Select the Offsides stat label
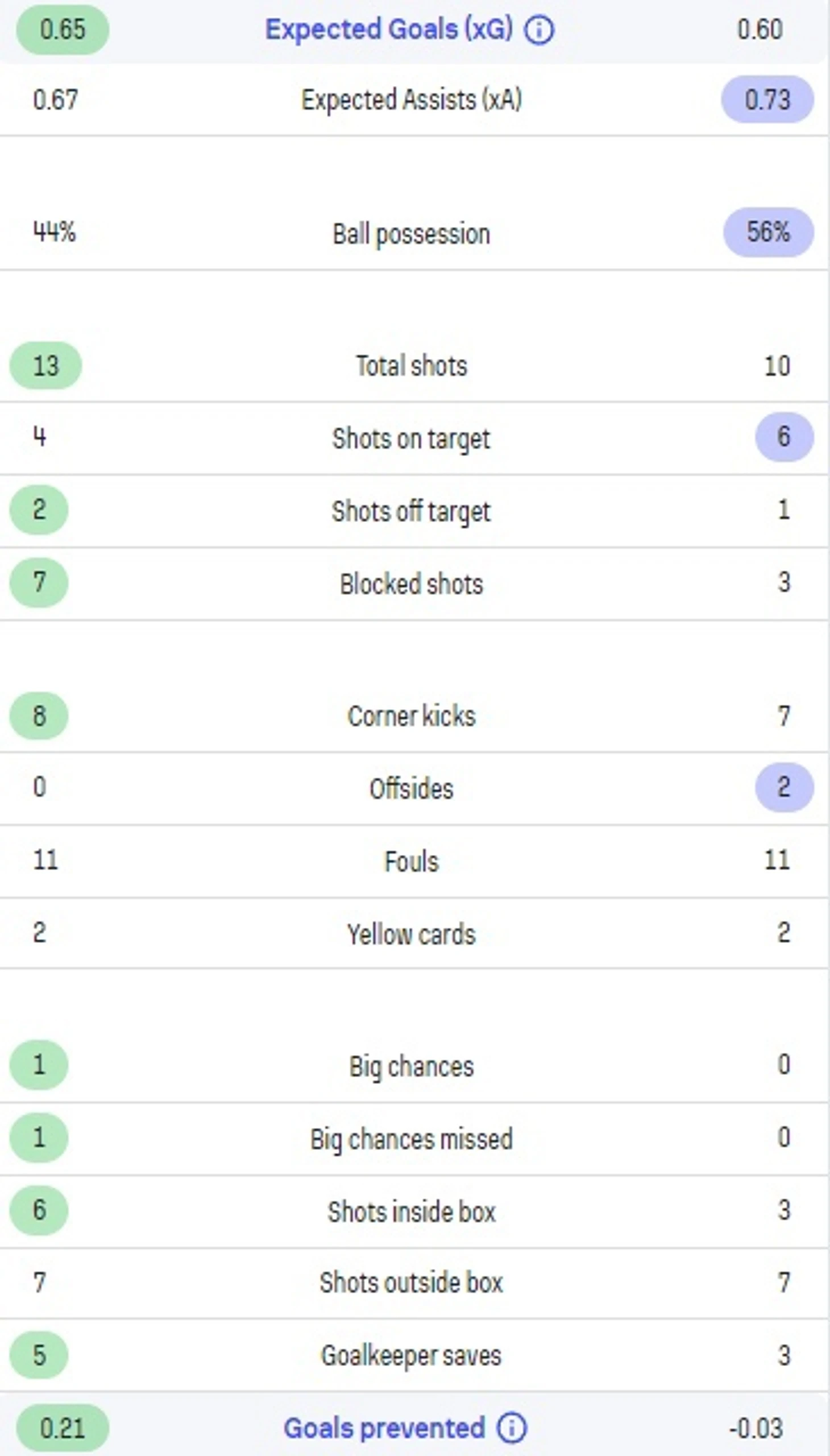Screen dimensions: 830x1456 (x=411, y=789)
